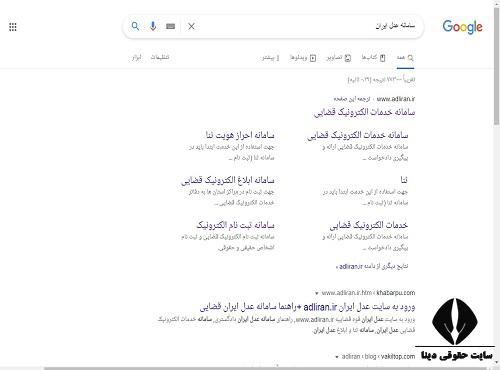Click inside the search text field

(x=305, y=26)
